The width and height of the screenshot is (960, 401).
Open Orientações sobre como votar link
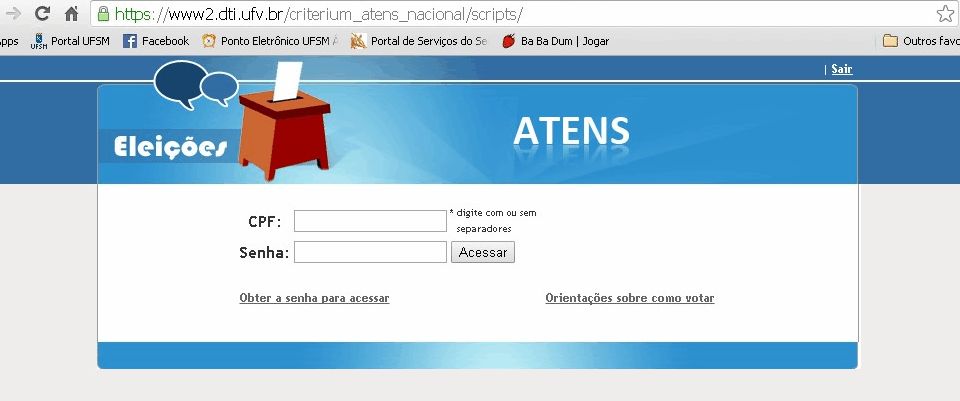(x=629, y=298)
